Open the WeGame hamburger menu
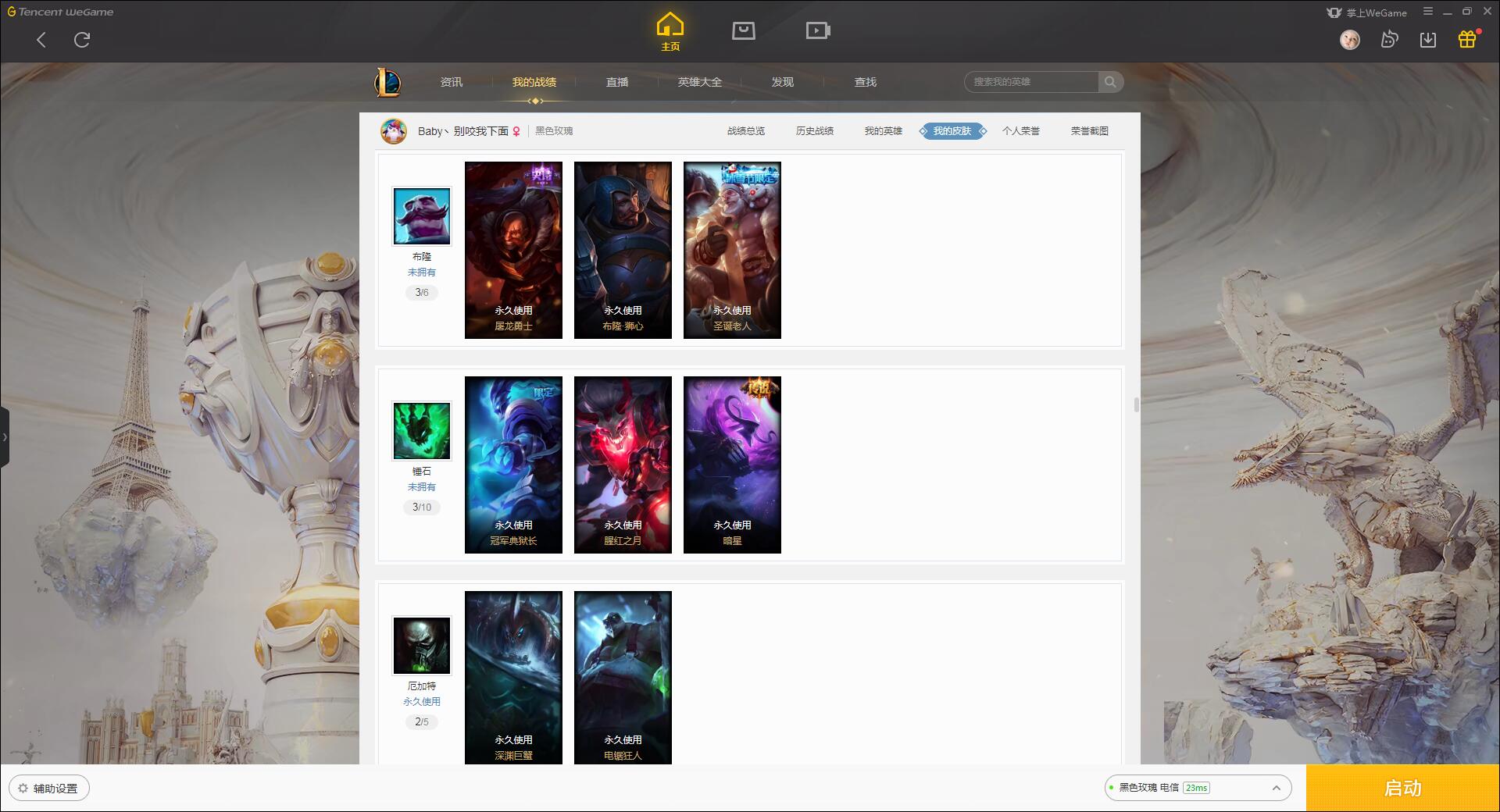 click(1428, 12)
